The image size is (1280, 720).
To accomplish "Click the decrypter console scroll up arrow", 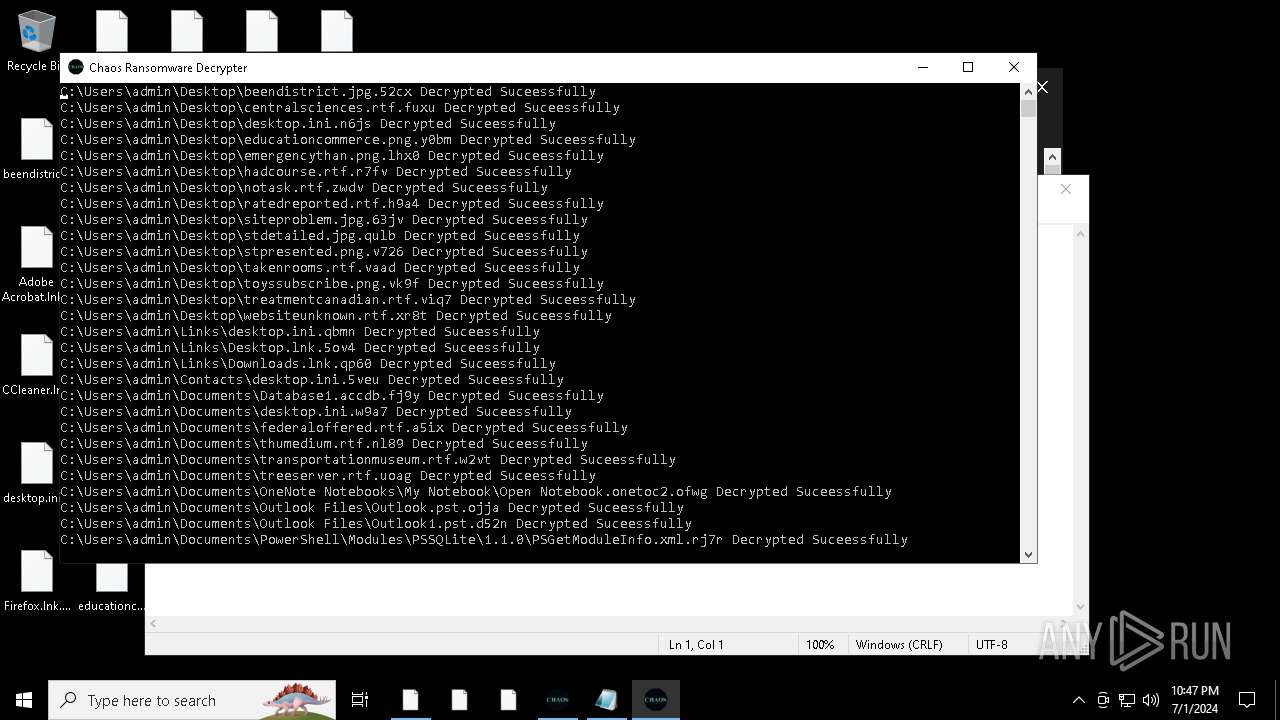I will [x=1028, y=91].
